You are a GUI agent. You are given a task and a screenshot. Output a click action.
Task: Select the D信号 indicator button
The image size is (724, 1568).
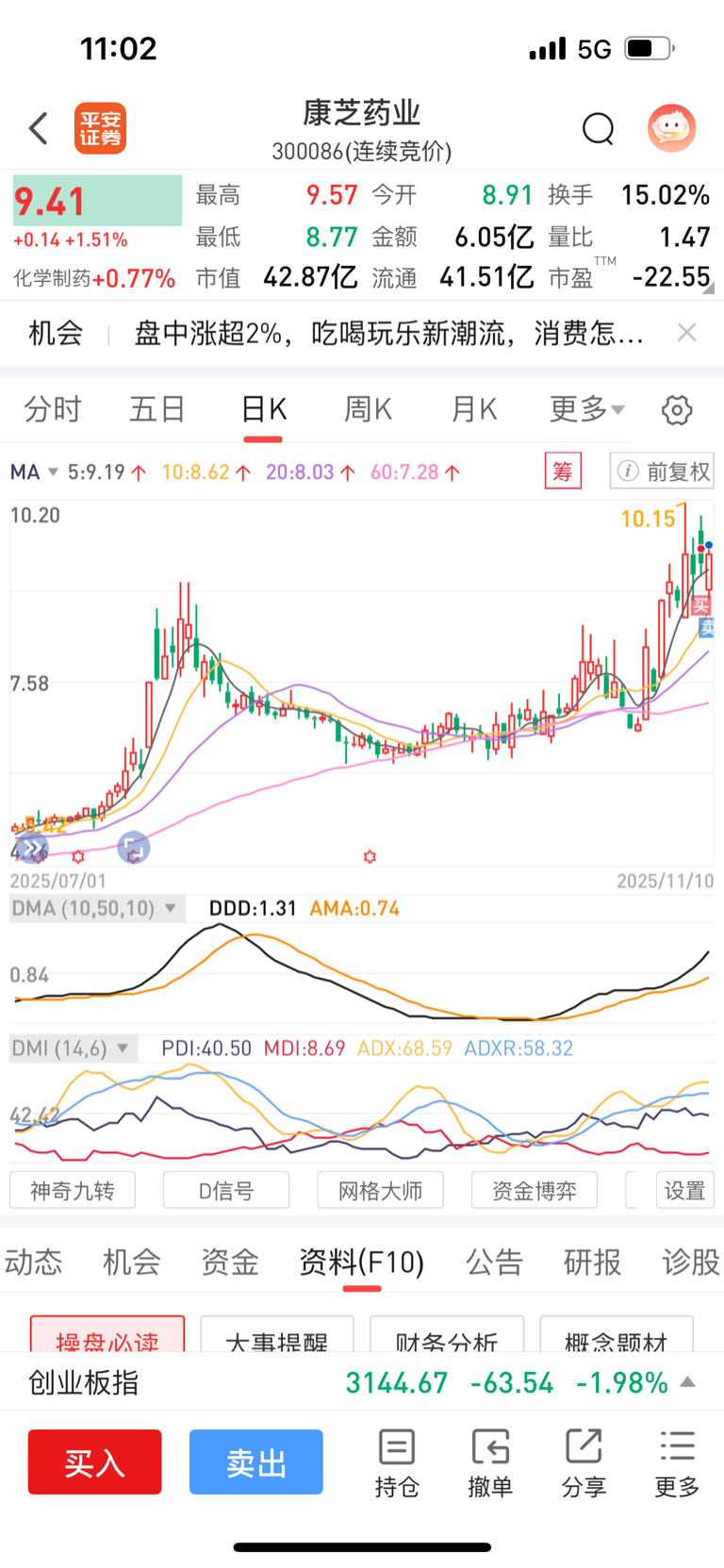point(226,1191)
